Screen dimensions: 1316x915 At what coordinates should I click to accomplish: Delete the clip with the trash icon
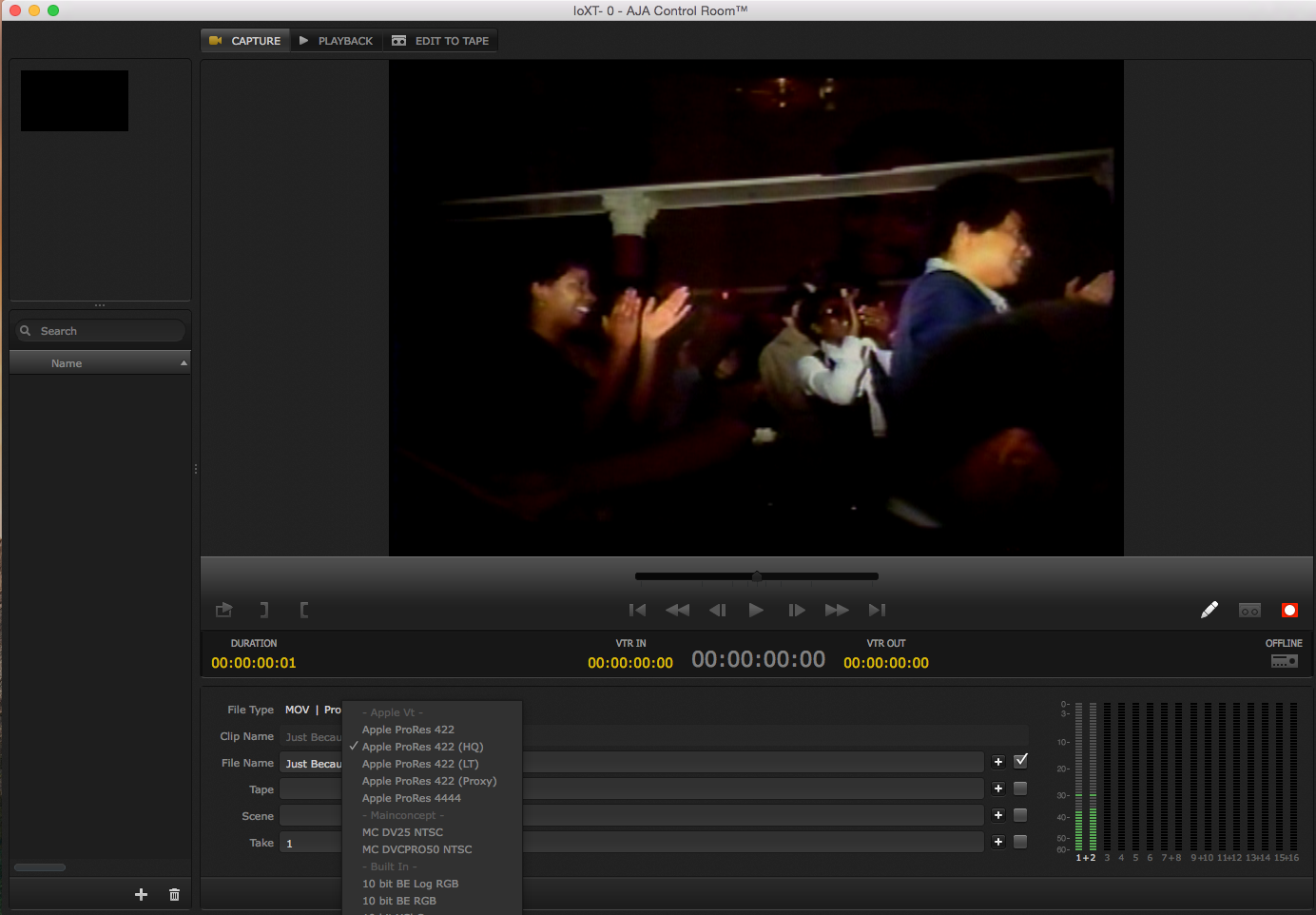[x=174, y=894]
